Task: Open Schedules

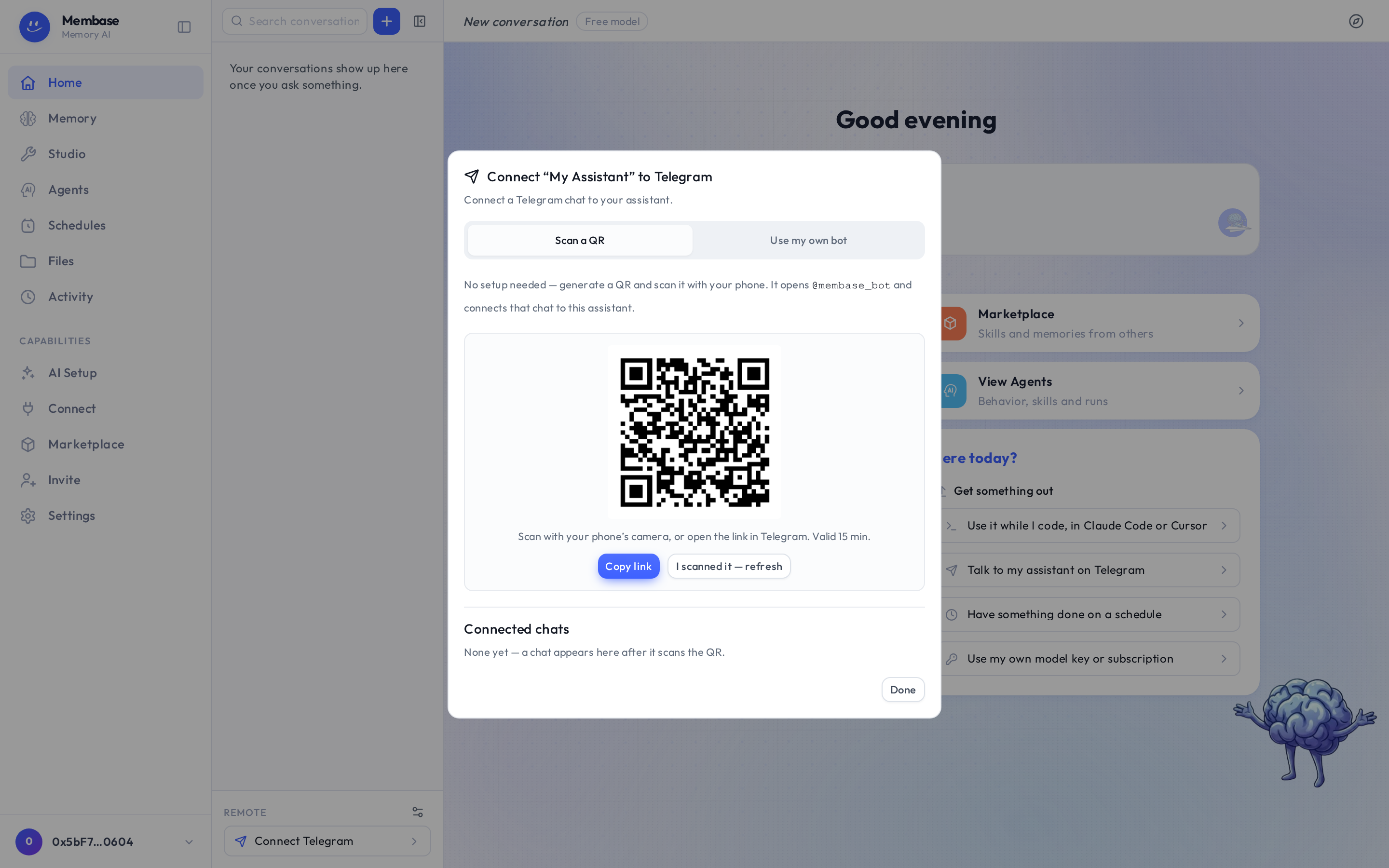Action: pos(106,225)
